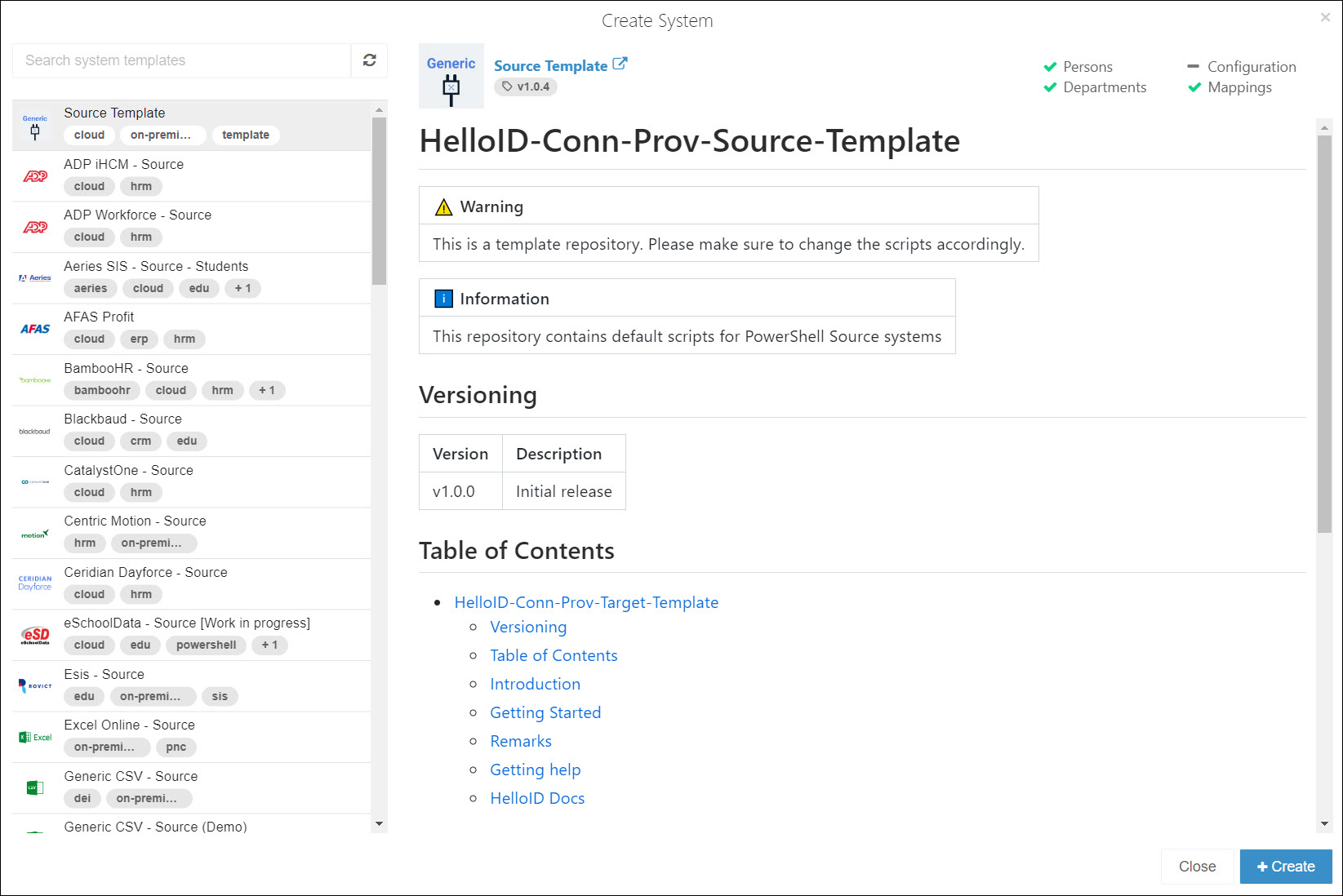Click the template tag on Source Template row
Screen dimensions: 1343x896
(x=246, y=135)
